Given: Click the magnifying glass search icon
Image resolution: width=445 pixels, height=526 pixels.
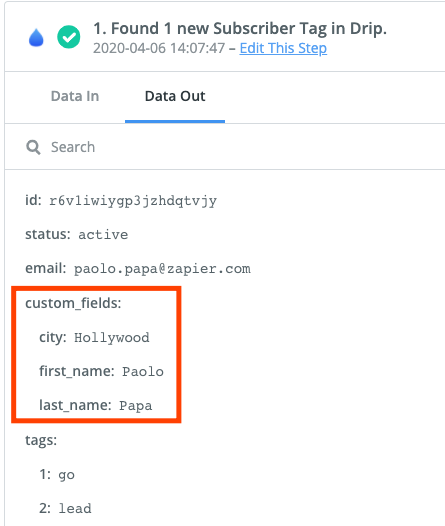Looking at the screenshot, I should pyautogui.click(x=33, y=147).
